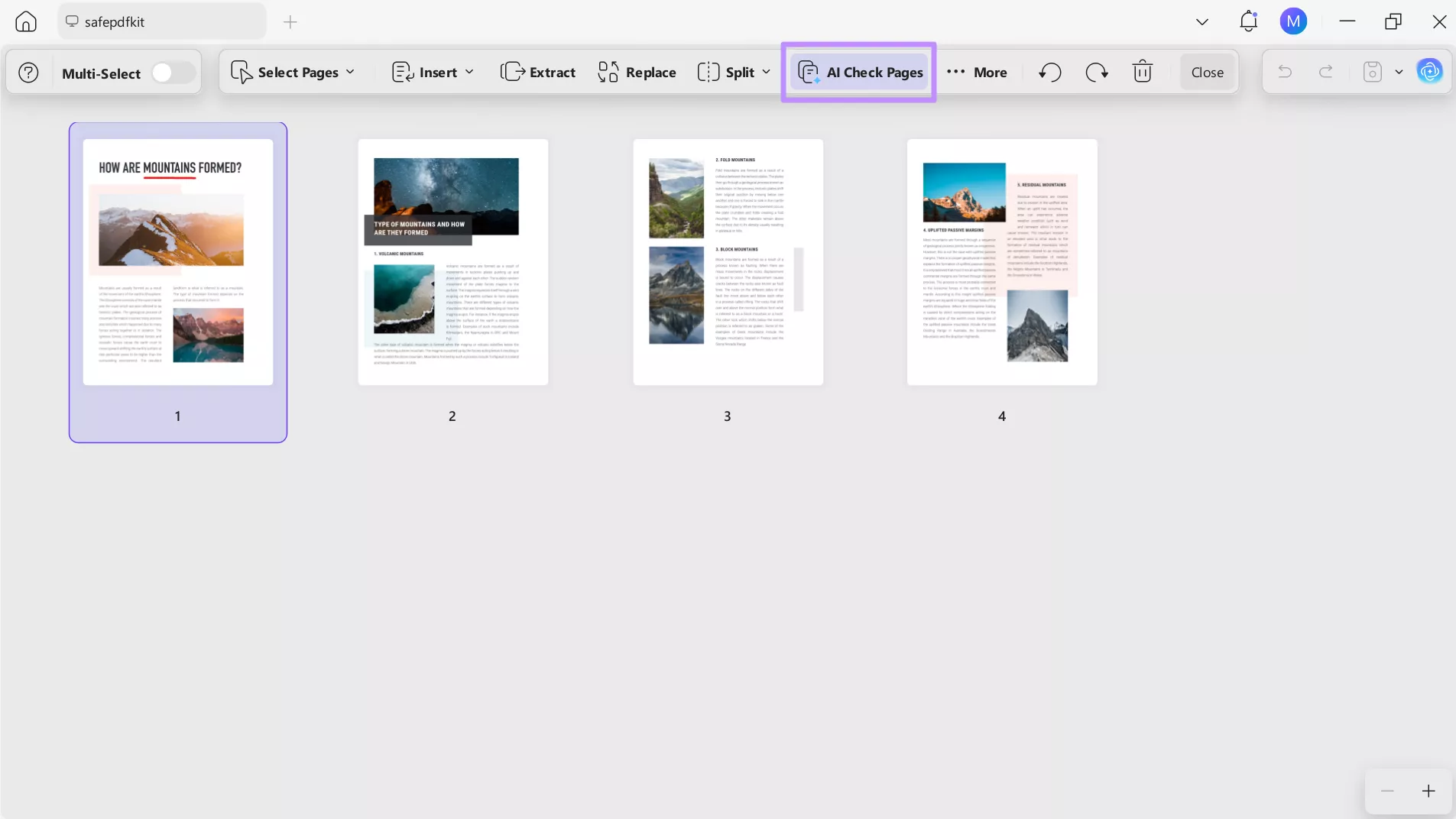Select the Extract tool
Image resolution: width=1456 pixels, height=819 pixels.
pos(538,72)
